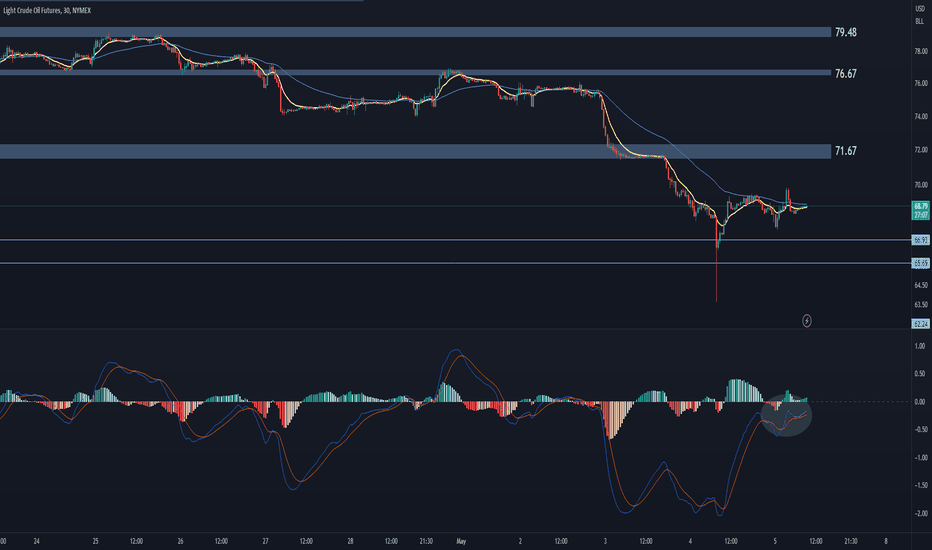932x550 pixels.
Task: Click the -0.50 indicator scale value
Action: [920, 429]
